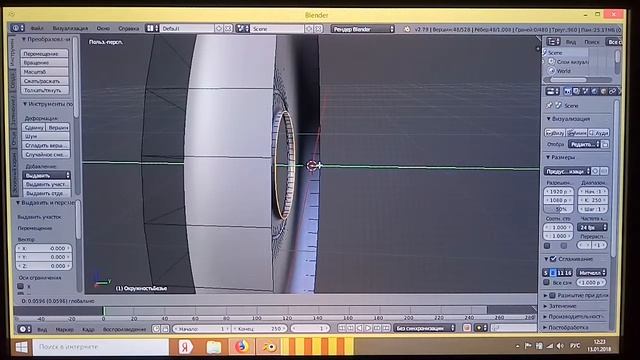The height and width of the screenshot is (360, 640).
Task: Adjust the 50% resolution percentage slider
Action: pos(558,209)
